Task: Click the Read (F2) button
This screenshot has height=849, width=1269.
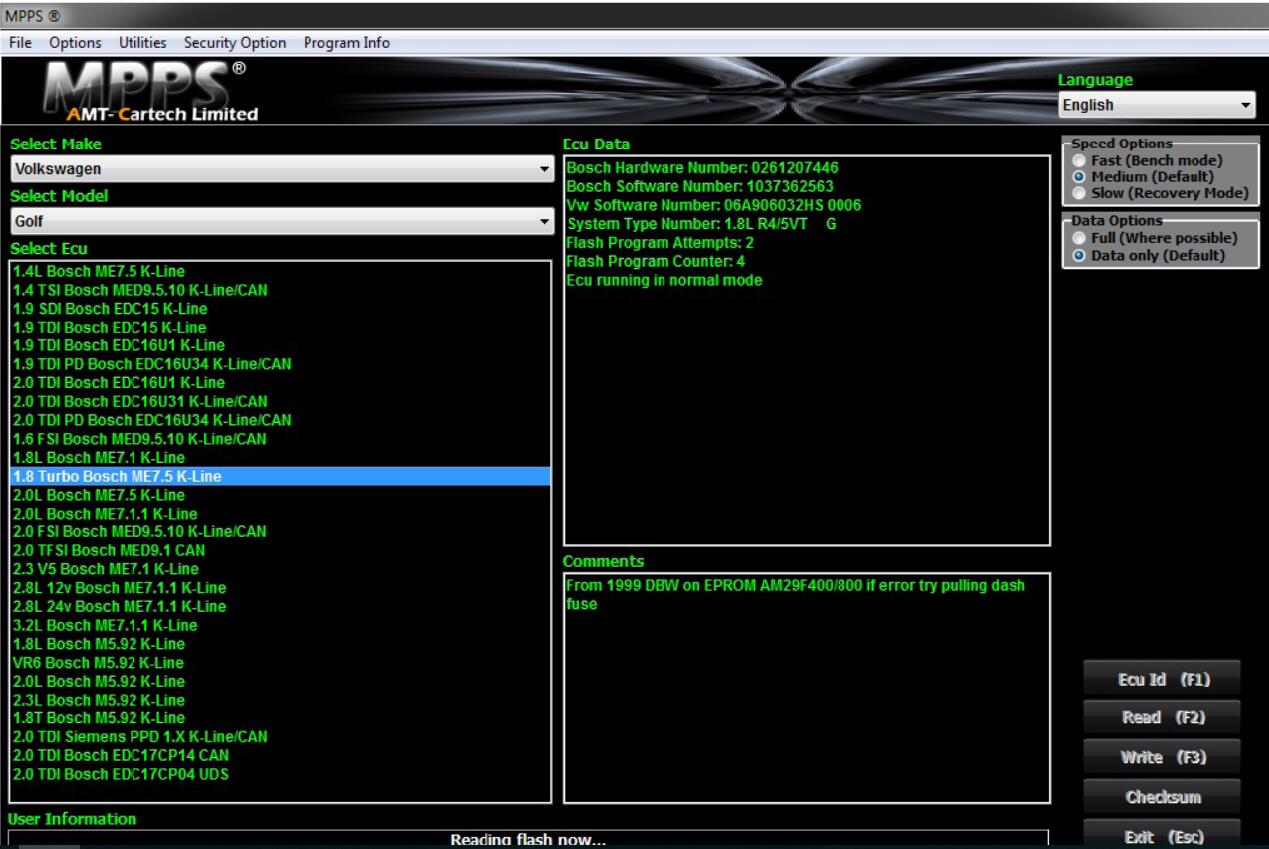Action: coord(1161,718)
